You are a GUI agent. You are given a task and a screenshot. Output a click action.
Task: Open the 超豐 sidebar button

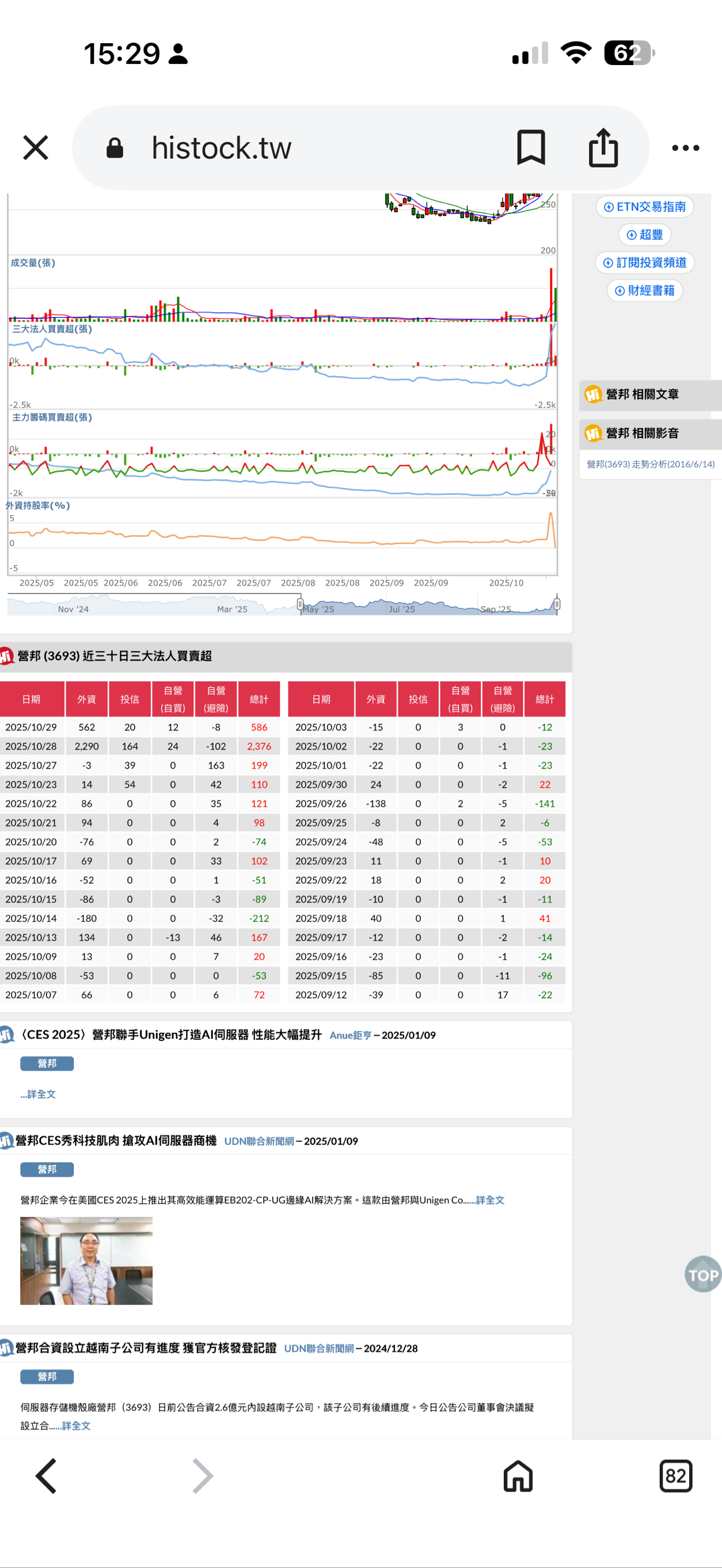645,235
